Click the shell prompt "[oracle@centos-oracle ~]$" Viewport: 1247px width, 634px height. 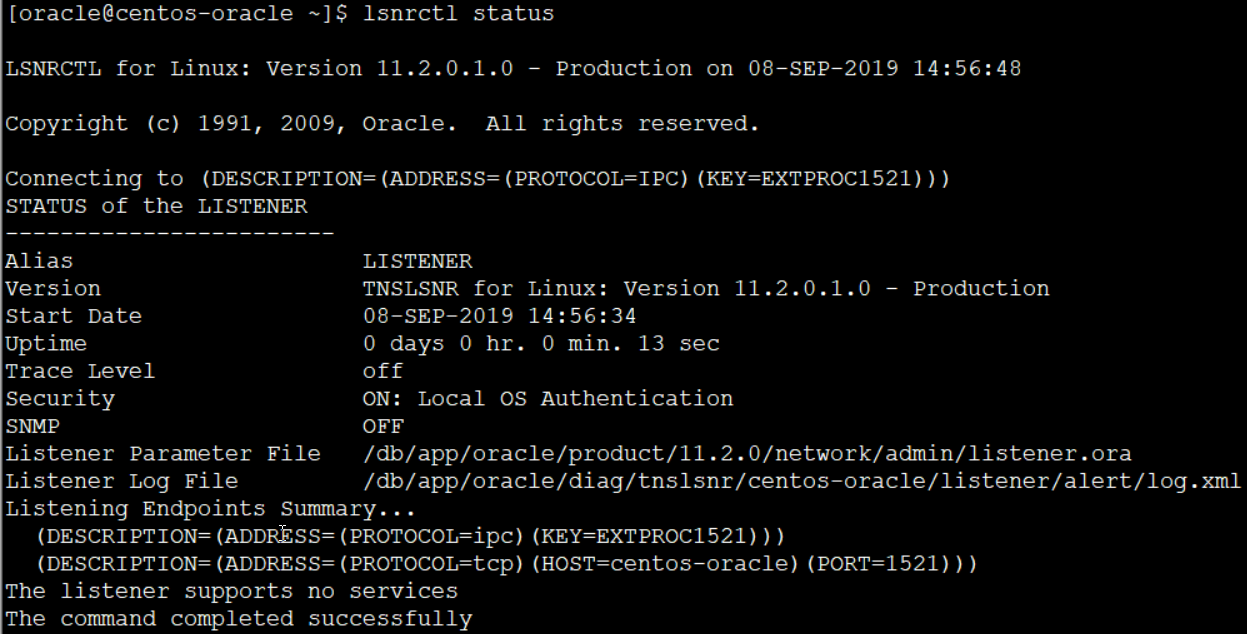[x=170, y=14]
